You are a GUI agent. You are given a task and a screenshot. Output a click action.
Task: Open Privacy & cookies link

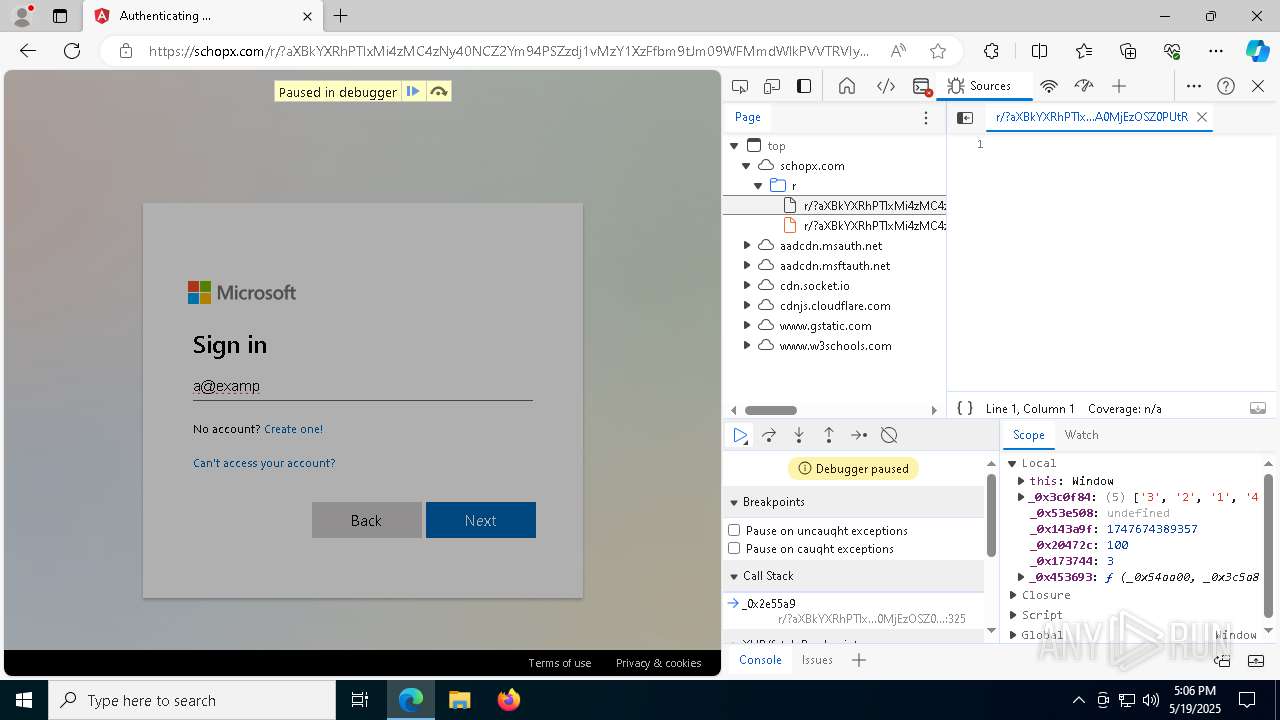[658, 663]
